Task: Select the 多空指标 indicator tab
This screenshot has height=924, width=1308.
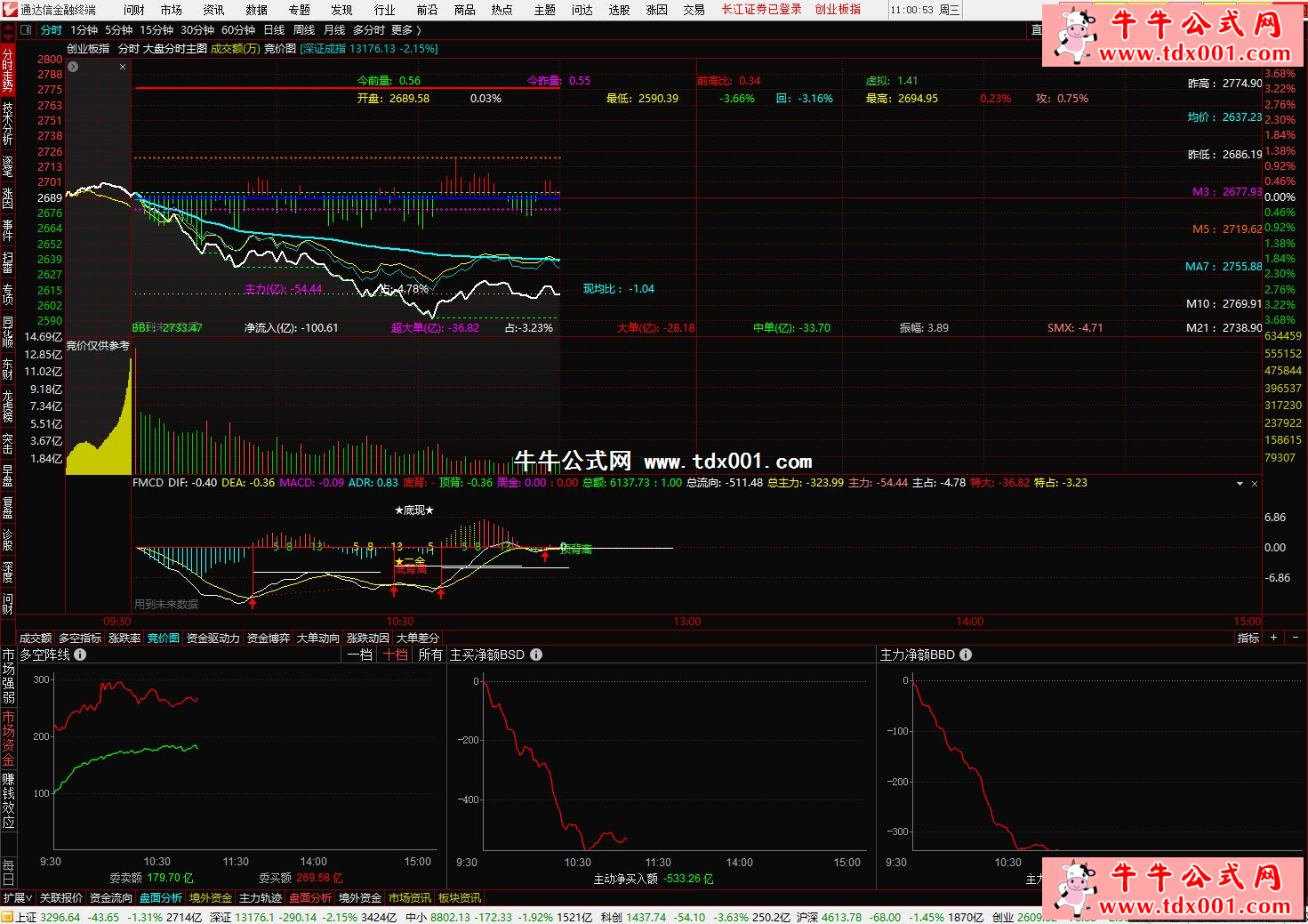Action: [80, 638]
